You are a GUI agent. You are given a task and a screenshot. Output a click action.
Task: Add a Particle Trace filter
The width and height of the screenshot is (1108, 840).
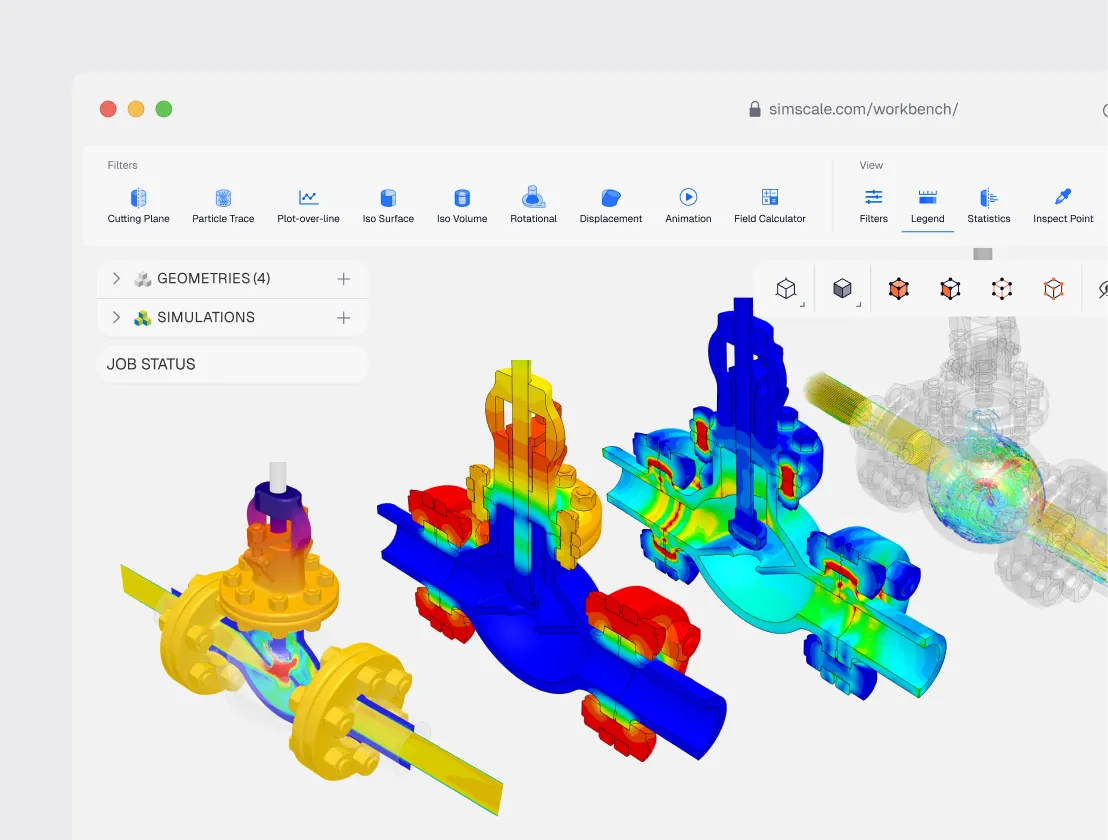(x=223, y=206)
